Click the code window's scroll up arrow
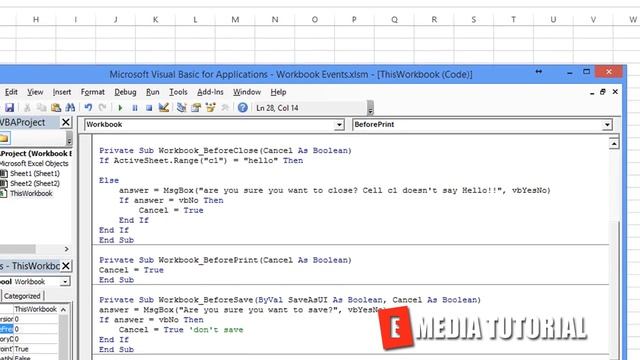 (614, 144)
